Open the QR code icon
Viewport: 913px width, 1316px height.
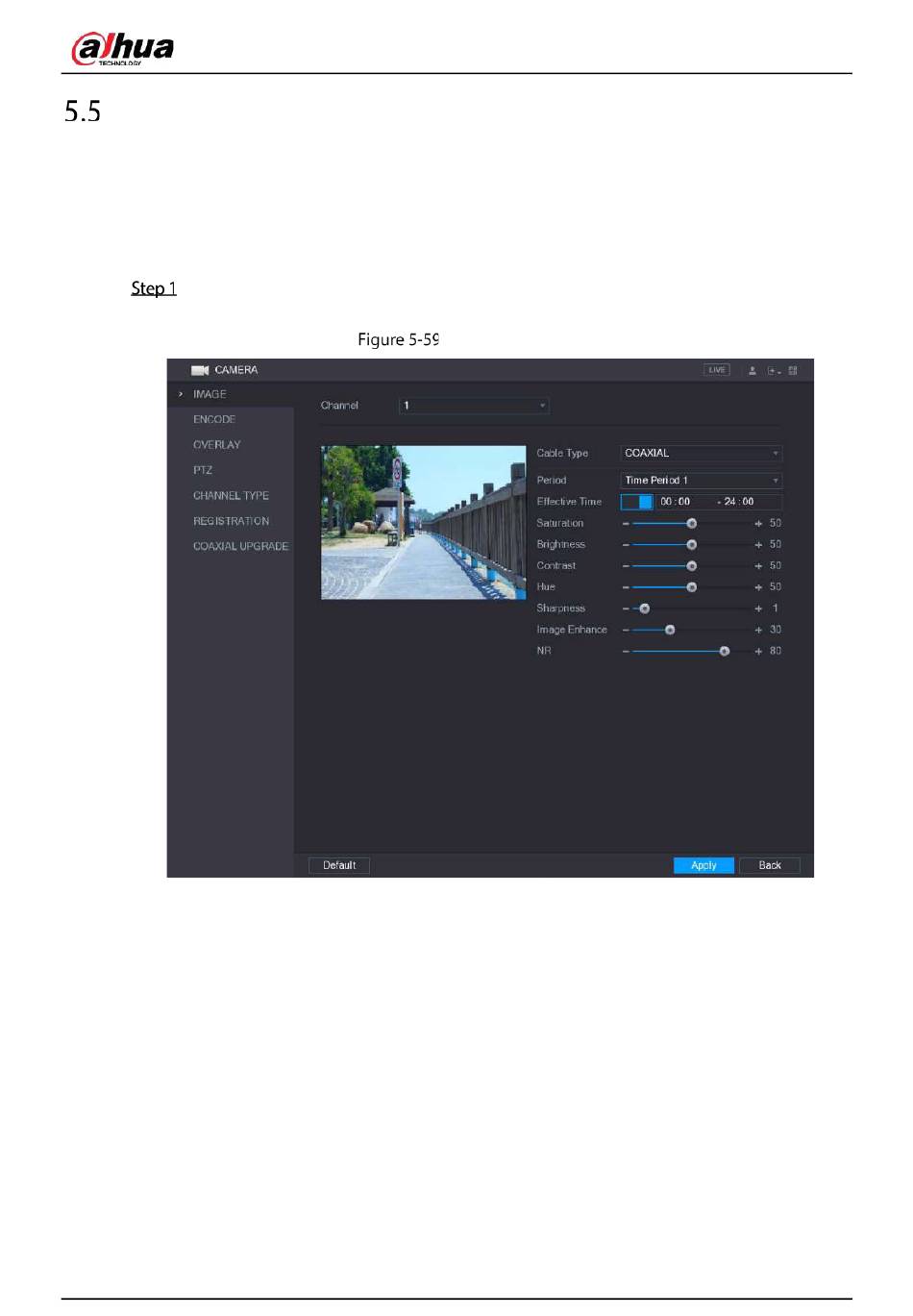pos(793,370)
